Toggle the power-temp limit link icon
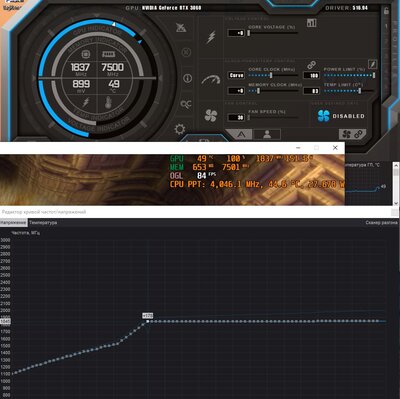400x399 pixels. point(311,64)
